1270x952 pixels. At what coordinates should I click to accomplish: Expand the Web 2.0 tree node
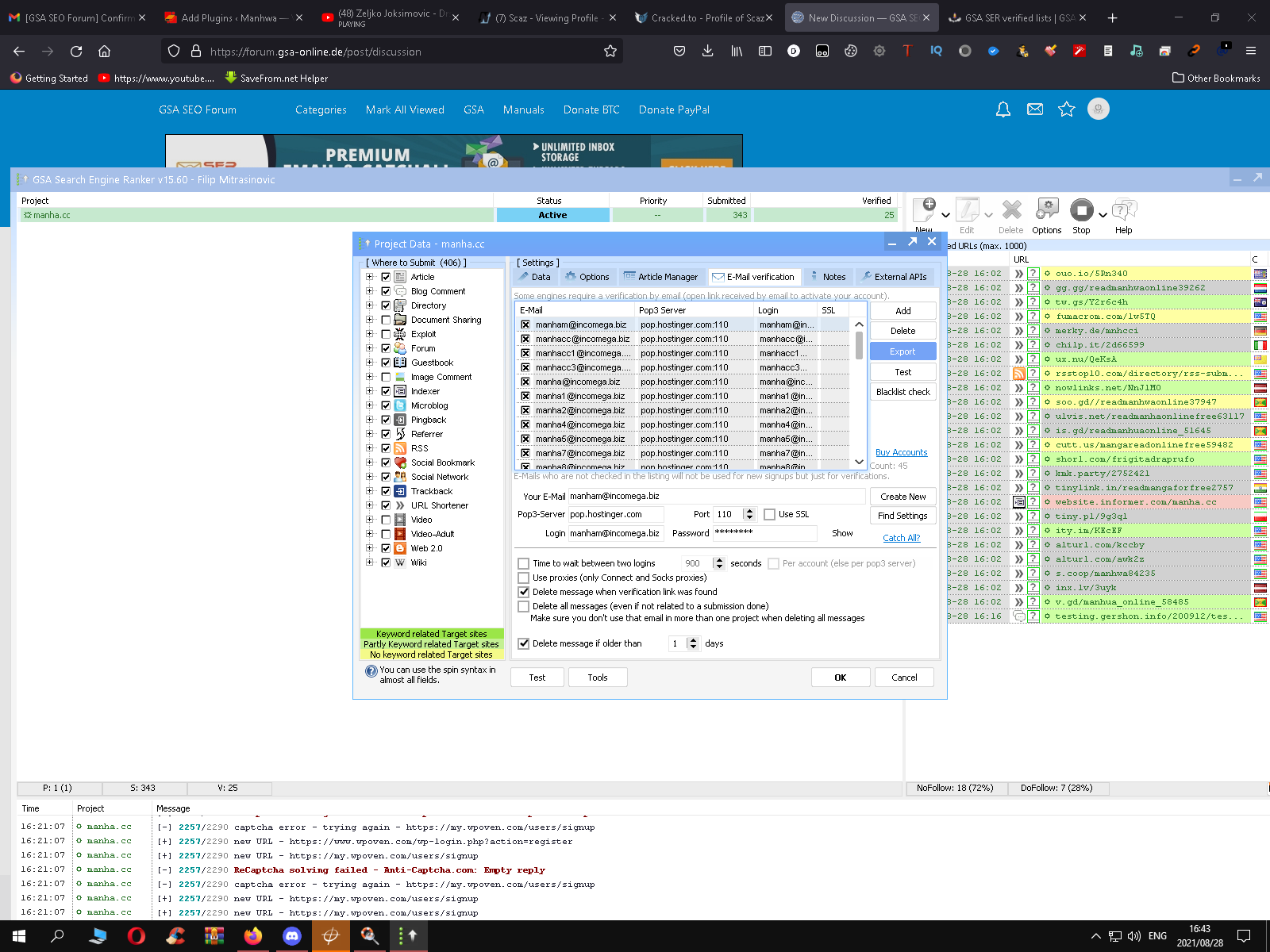point(370,548)
